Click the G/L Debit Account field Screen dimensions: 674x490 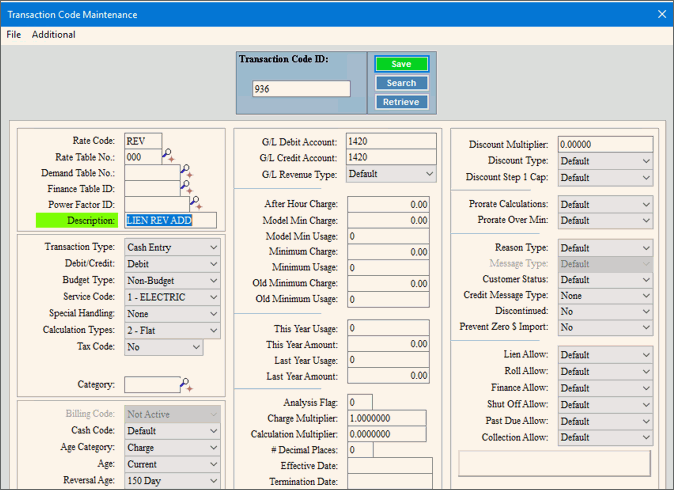391,141
